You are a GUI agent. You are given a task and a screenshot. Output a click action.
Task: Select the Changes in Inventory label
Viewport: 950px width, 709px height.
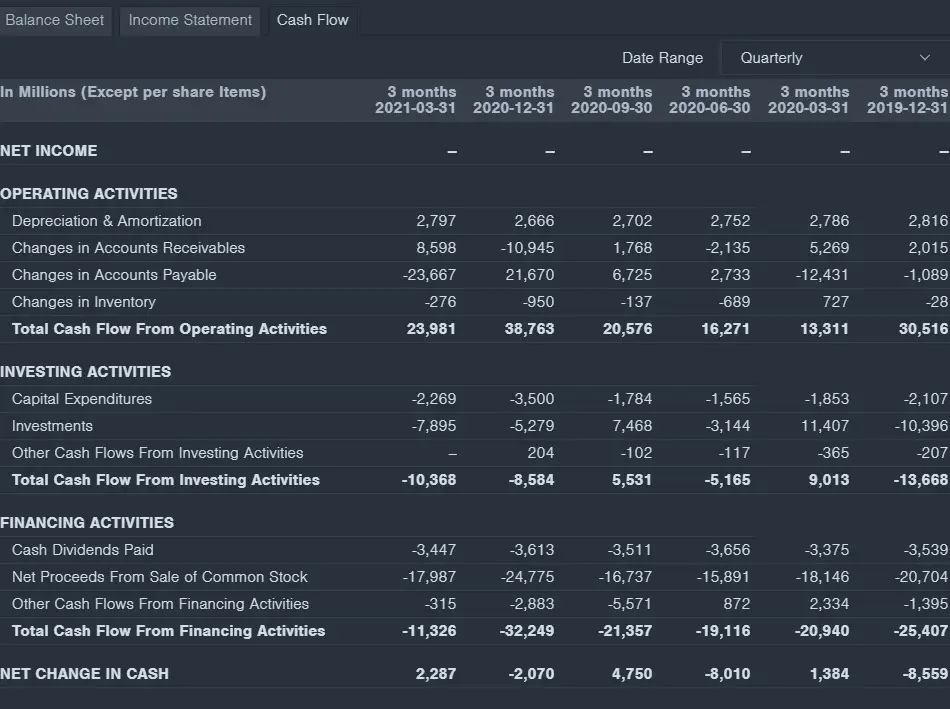84,302
